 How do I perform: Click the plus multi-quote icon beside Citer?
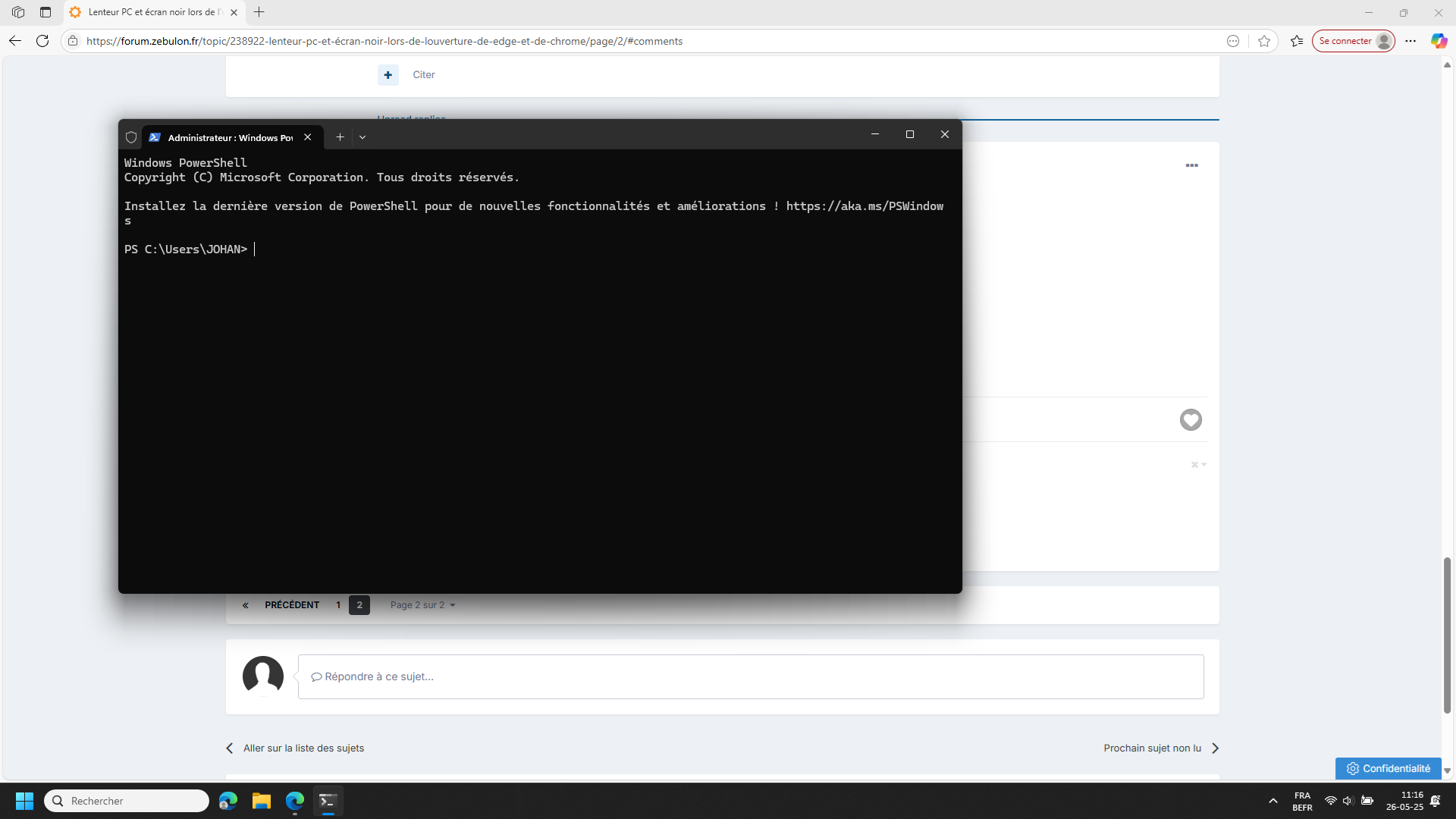coord(388,74)
